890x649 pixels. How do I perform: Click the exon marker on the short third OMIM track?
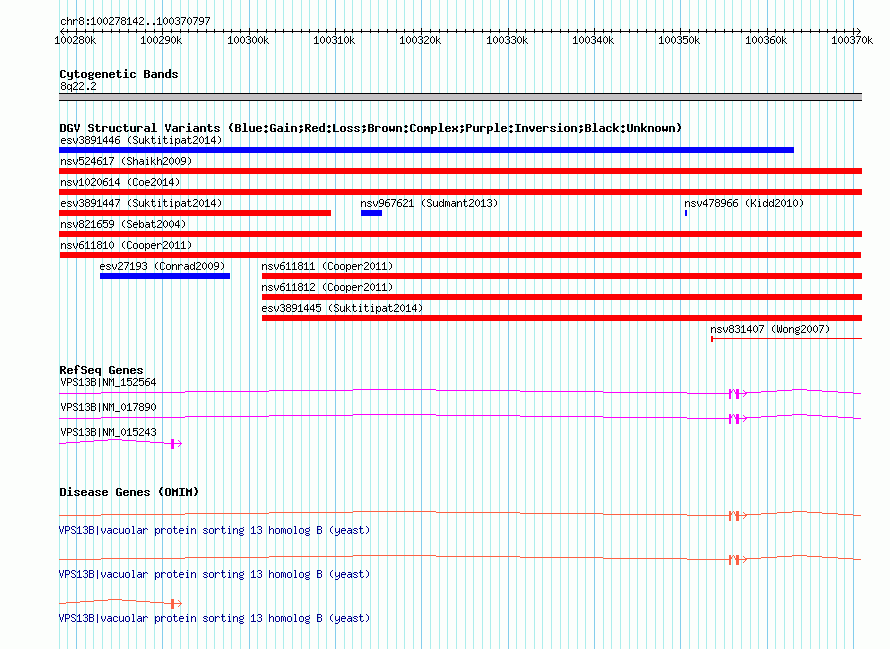click(173, 604)
